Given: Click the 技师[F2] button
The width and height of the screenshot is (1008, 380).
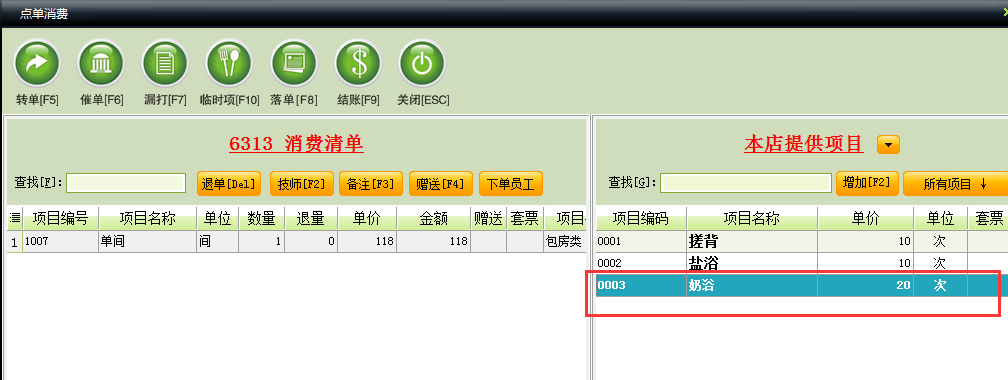Looking at the screenshot, I should pos(302,184).
